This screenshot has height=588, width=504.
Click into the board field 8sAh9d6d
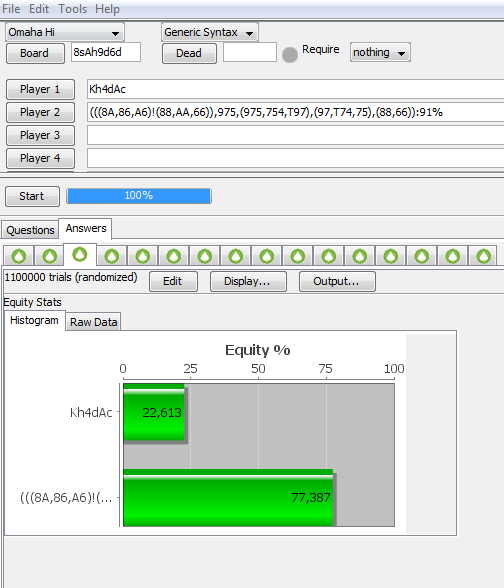pyautogui.click(x=106, y=52)
